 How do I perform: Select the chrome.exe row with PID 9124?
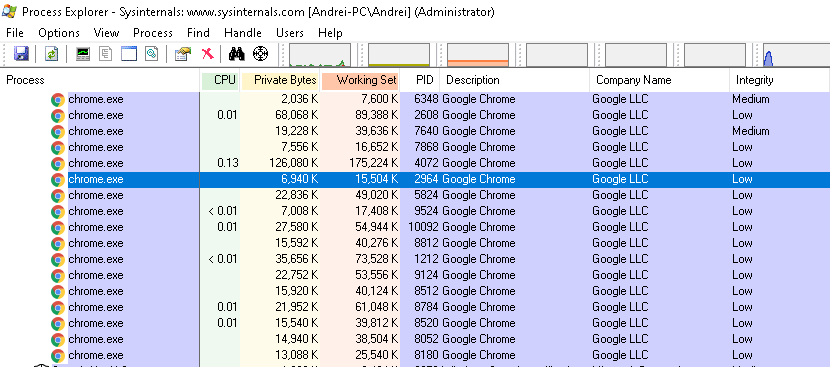415,275
